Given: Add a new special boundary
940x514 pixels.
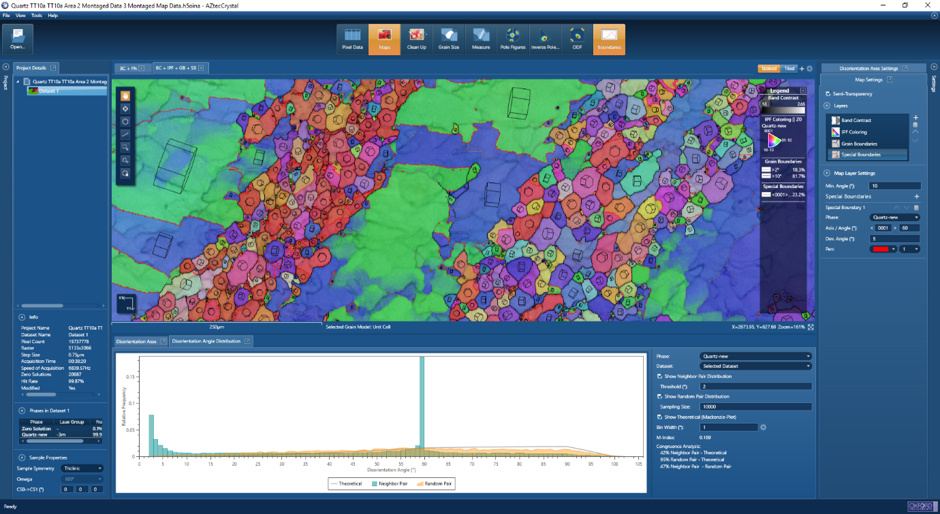Looking at the screenshot, I should coord(916,196).
